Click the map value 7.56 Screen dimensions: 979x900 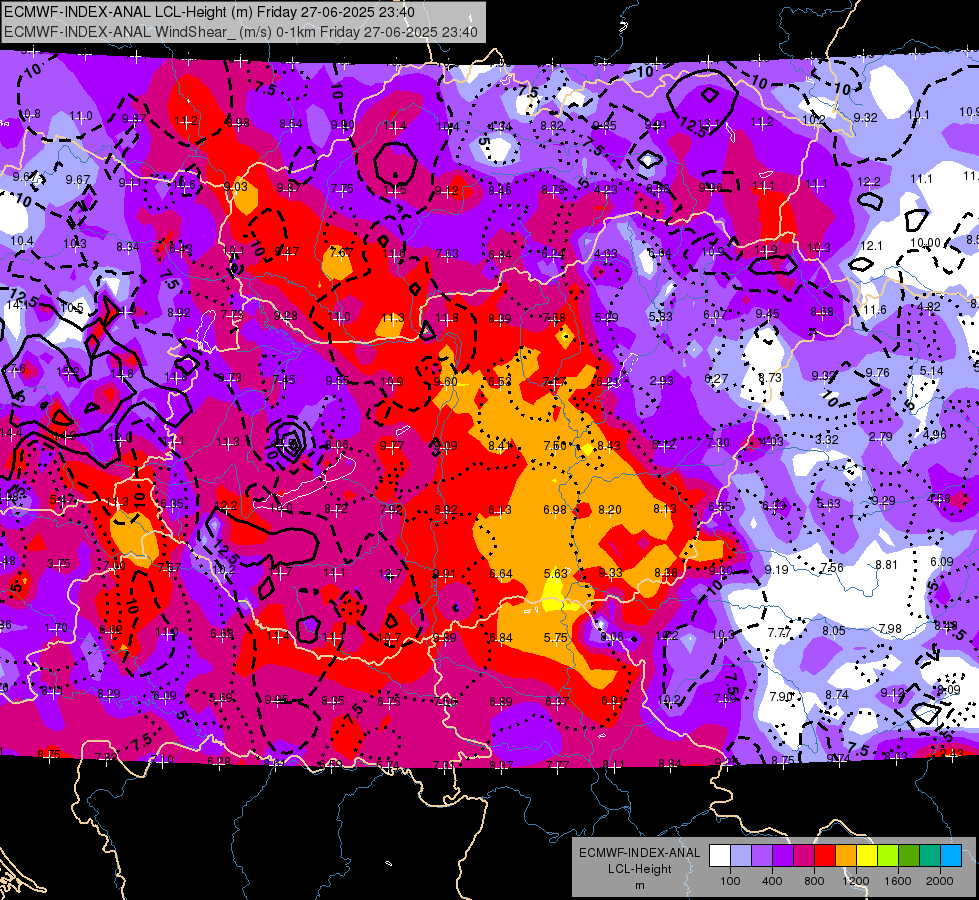pos(832,567)
